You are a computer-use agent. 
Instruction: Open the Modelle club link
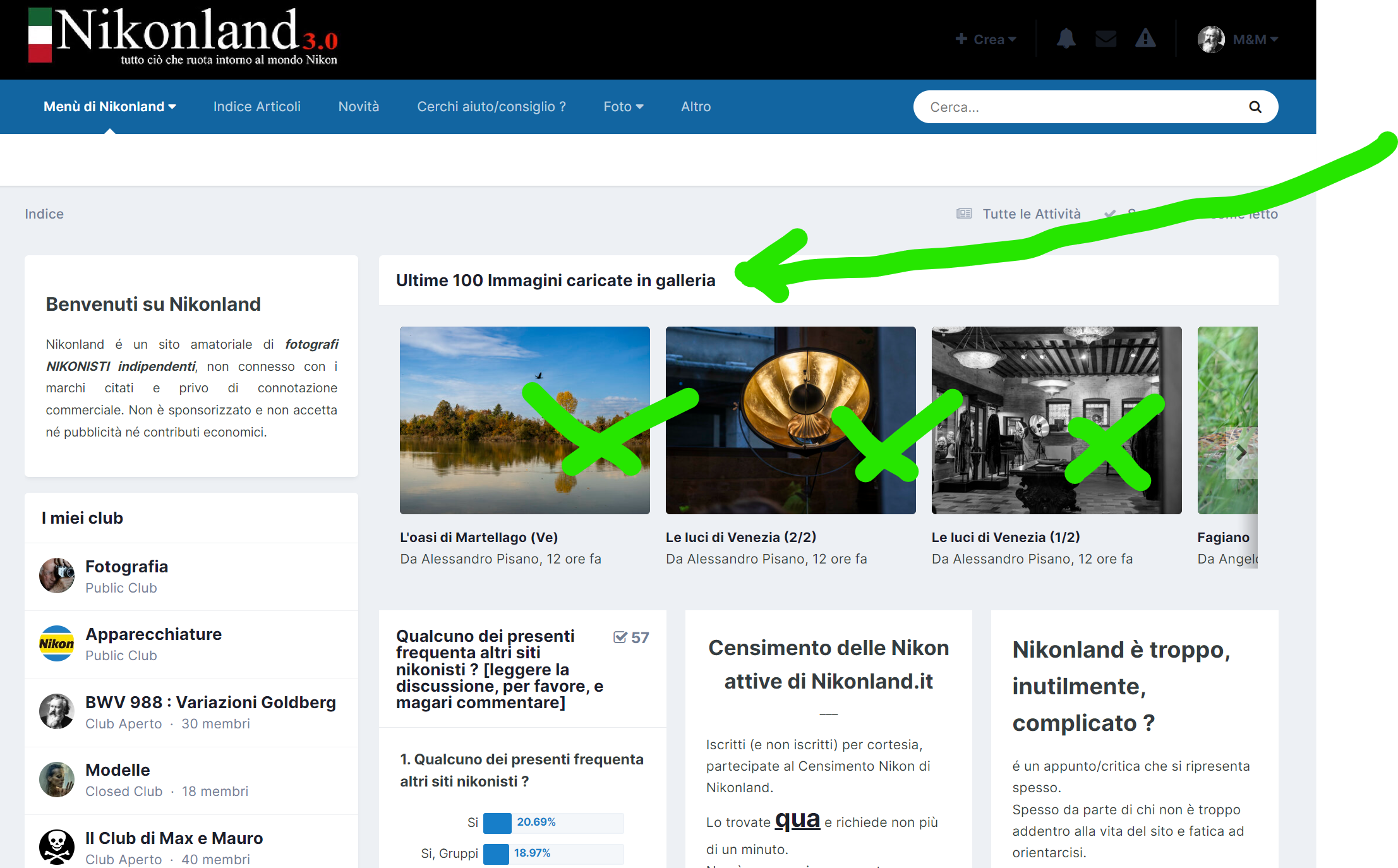(x=118, y=770)
